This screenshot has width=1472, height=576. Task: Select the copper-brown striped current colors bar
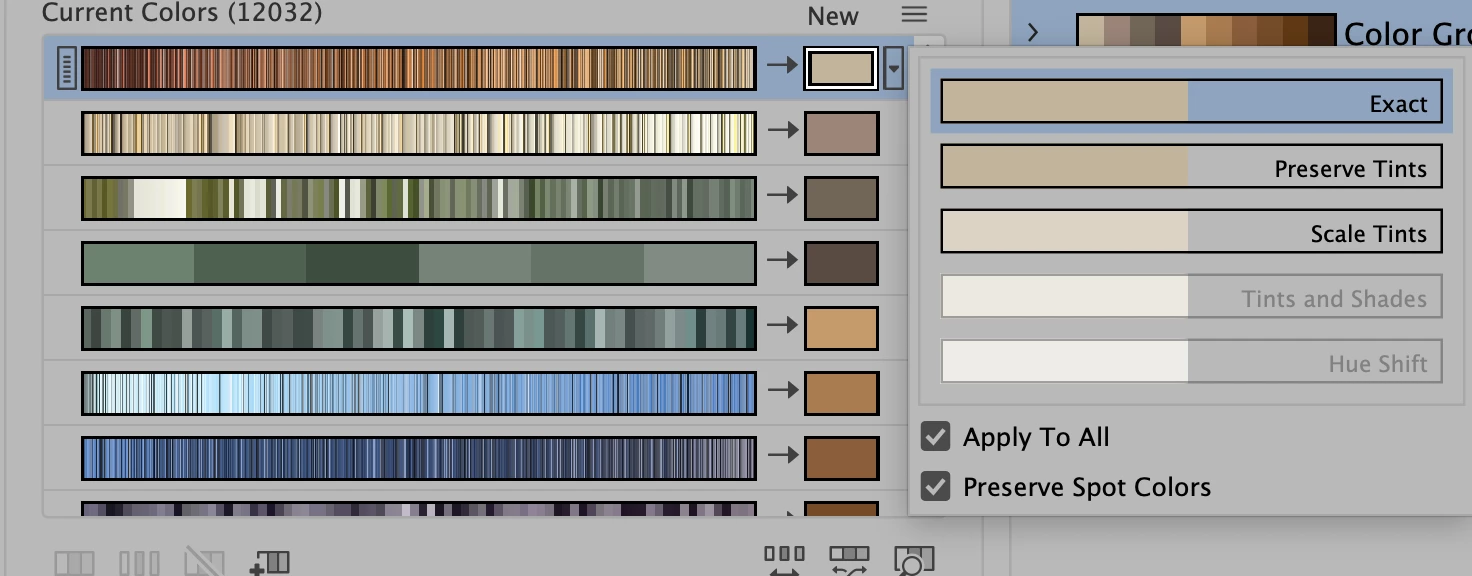click(x=418, y=69)
